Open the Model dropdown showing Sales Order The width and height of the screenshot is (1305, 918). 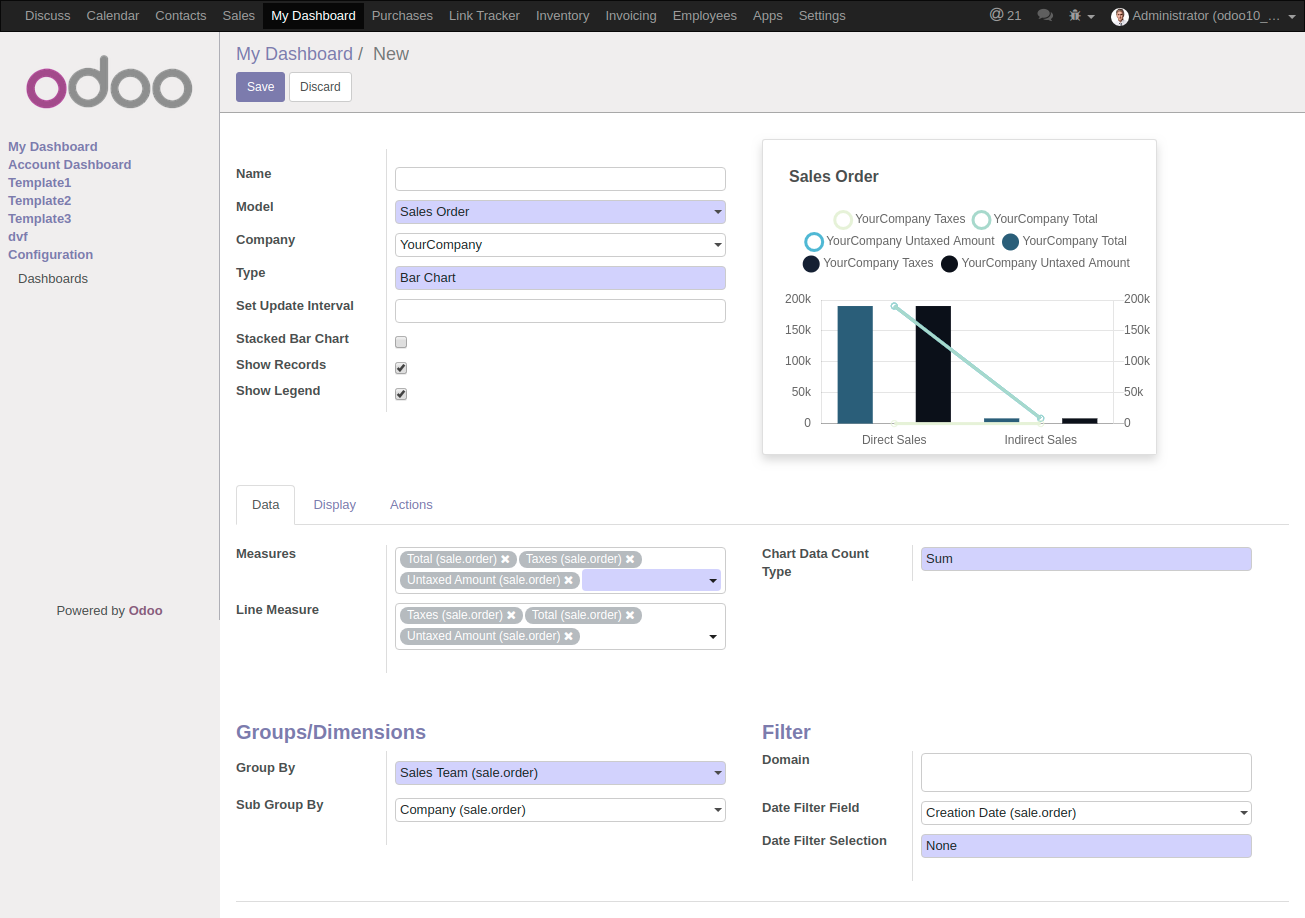560,212
